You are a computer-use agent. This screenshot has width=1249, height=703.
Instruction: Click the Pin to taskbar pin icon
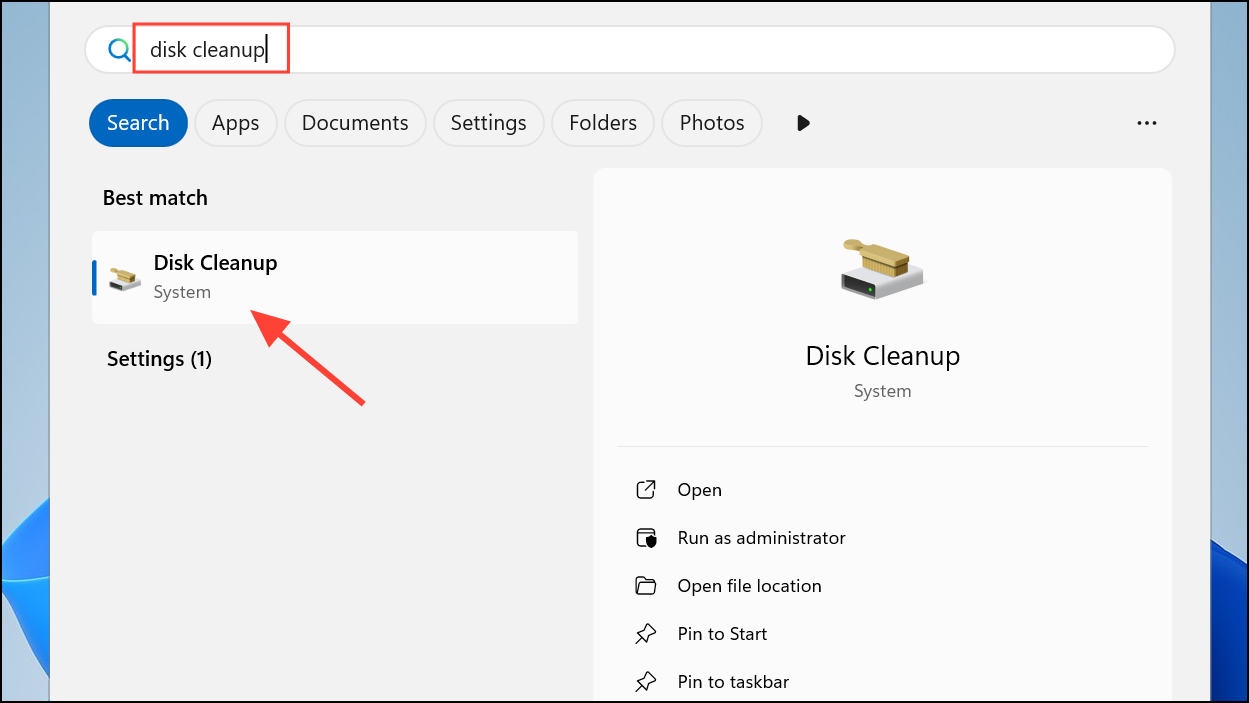(646, 682)
